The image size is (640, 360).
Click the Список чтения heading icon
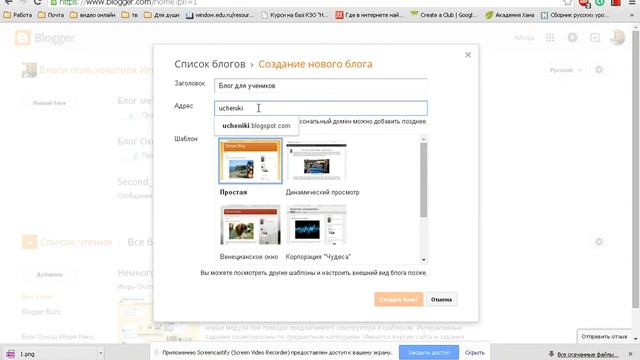(29, 242)
